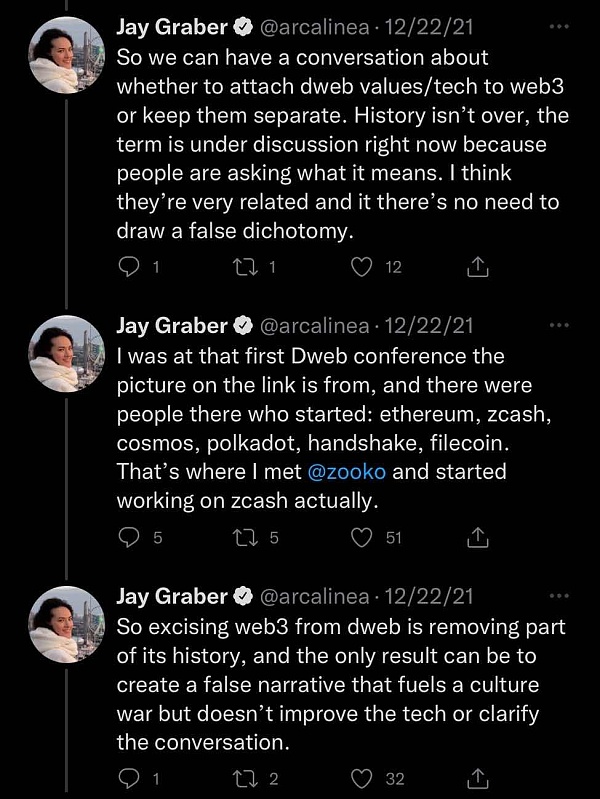Open the @zooko mention link
The image size is (600, 799).
347,471
